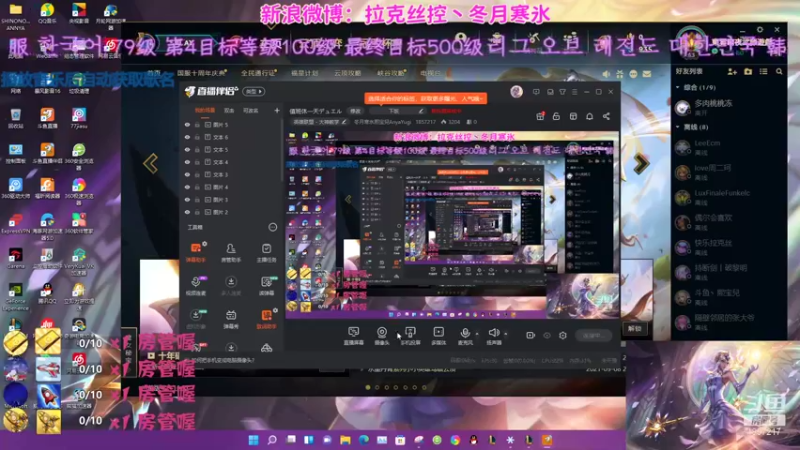Toggle lock on 图片 5 source

(197, 124)
